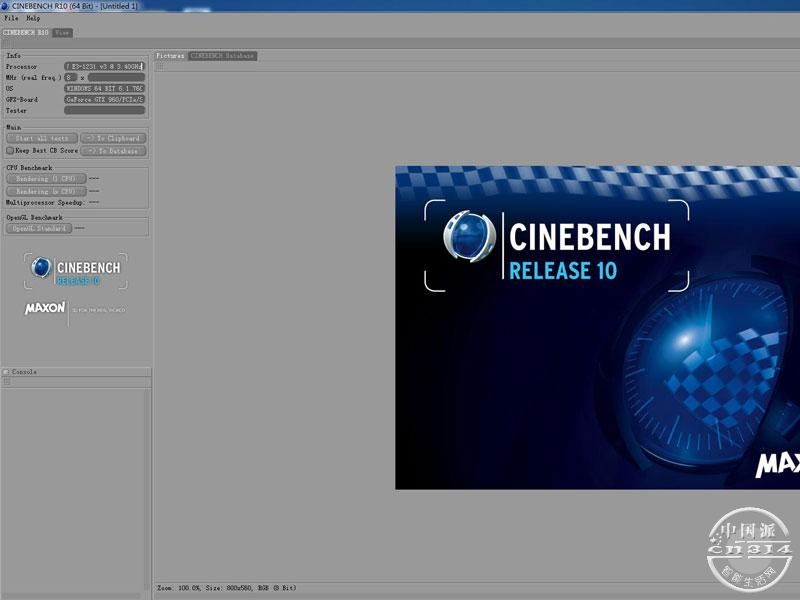Viewport: 800px width, 600px height.
Task: Start the OpenGL Standard benchmark
Action: click(39, 229)
